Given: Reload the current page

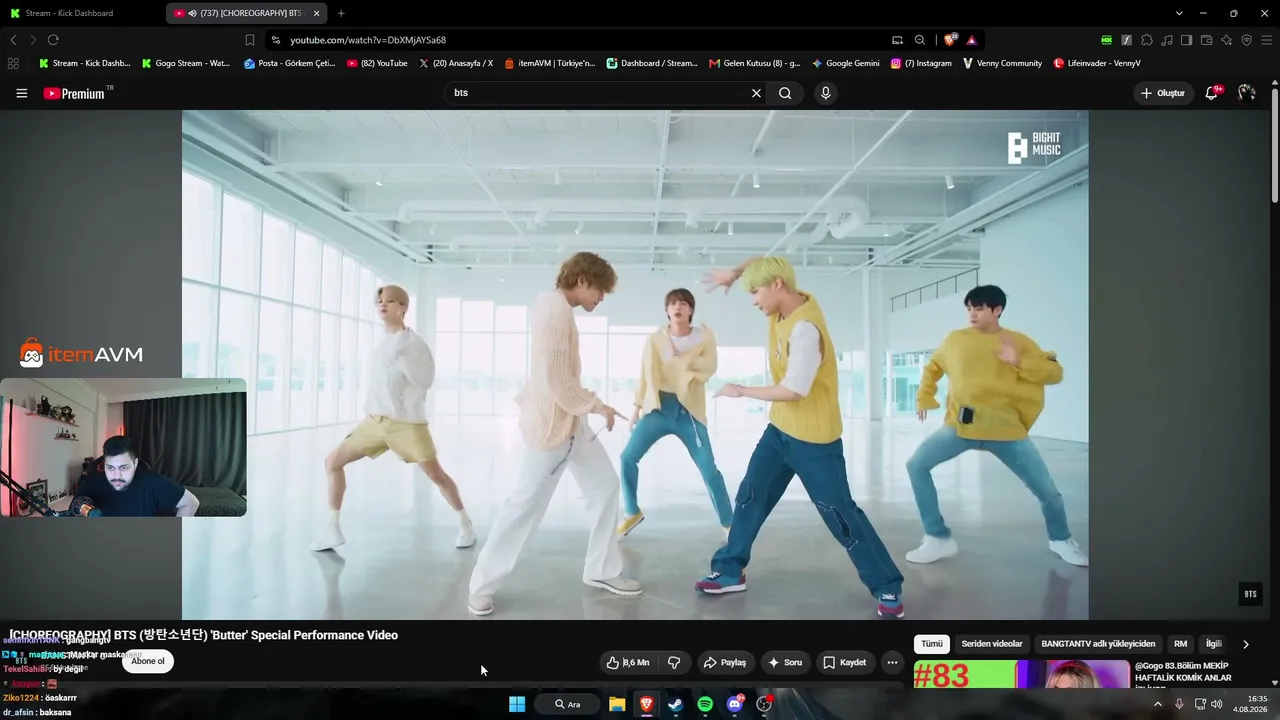Looking at the screenshot, I should 53,40.
